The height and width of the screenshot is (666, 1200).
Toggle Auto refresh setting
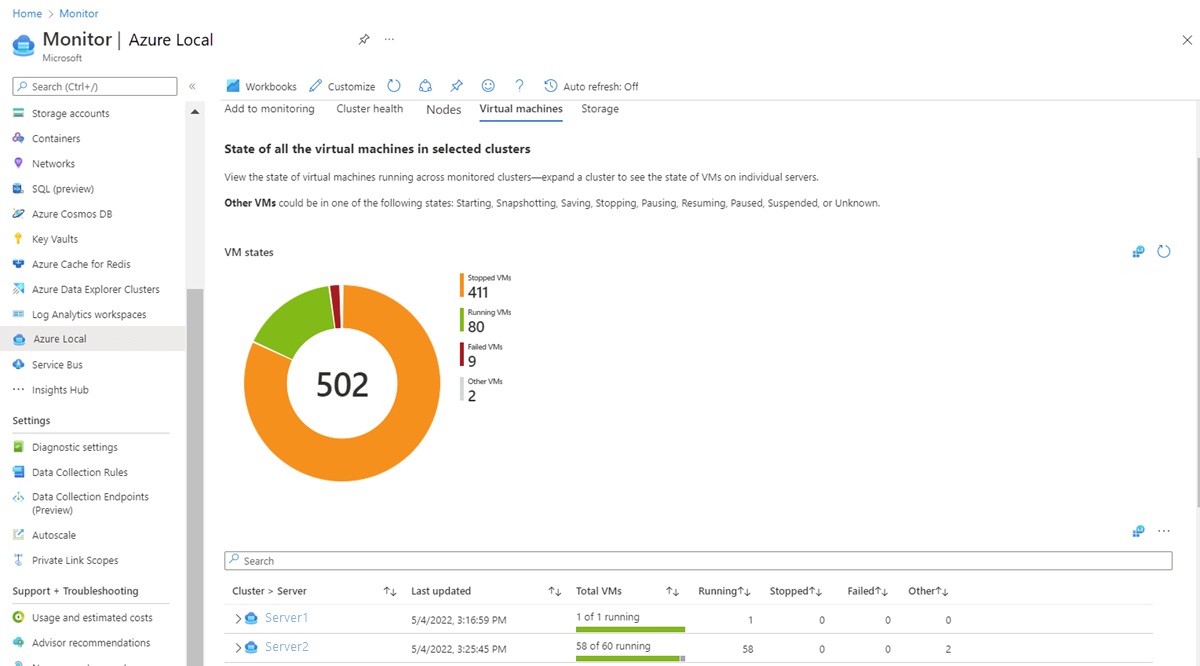[591, 86]
